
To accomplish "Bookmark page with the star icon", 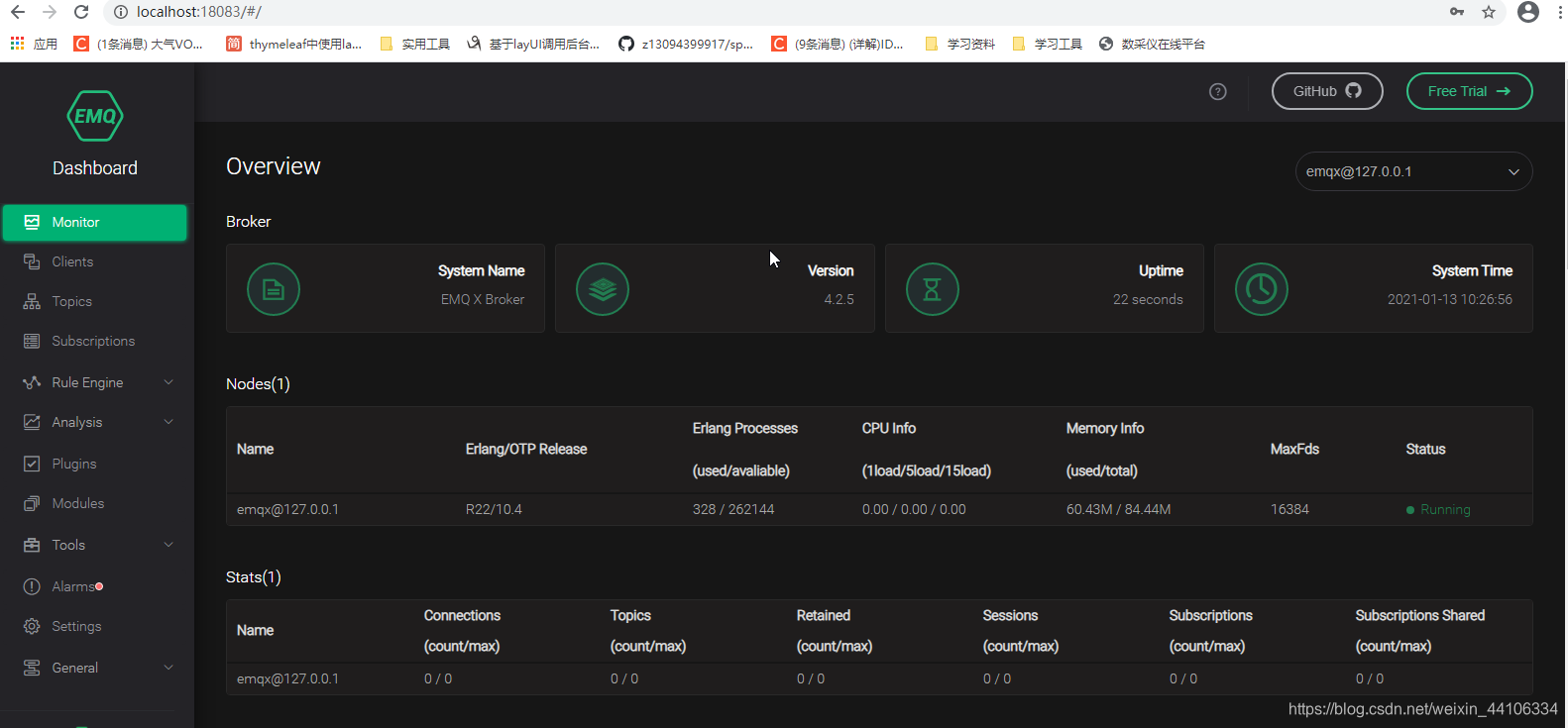I will [1489, 12].
